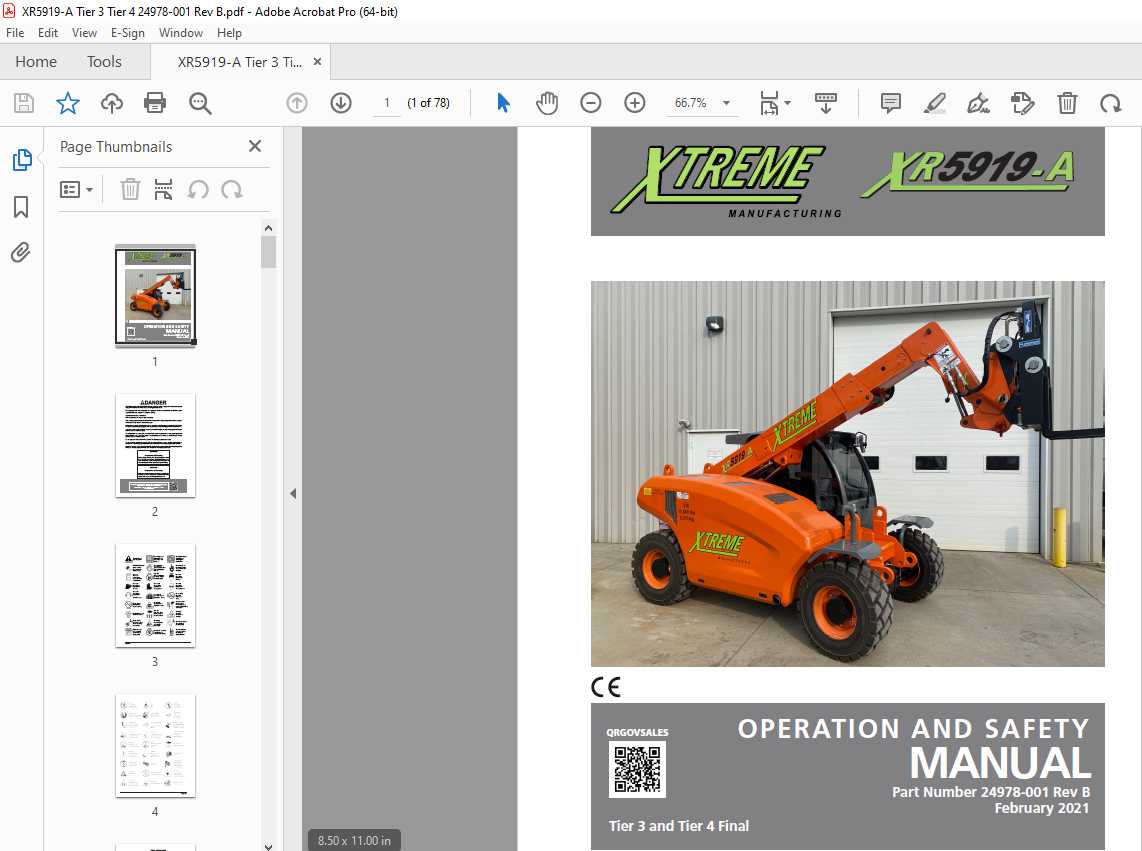Click the insert pages thumbnail icon
Viewport: 1142px width, 851px height.
(x=163, y=189)
